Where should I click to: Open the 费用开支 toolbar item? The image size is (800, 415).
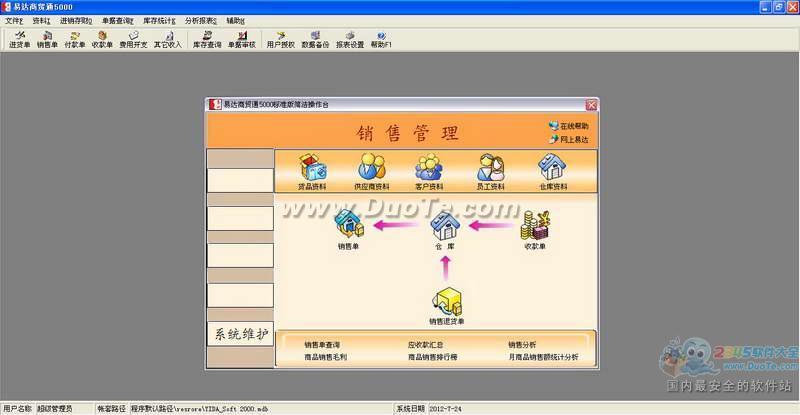coord(133,39)
